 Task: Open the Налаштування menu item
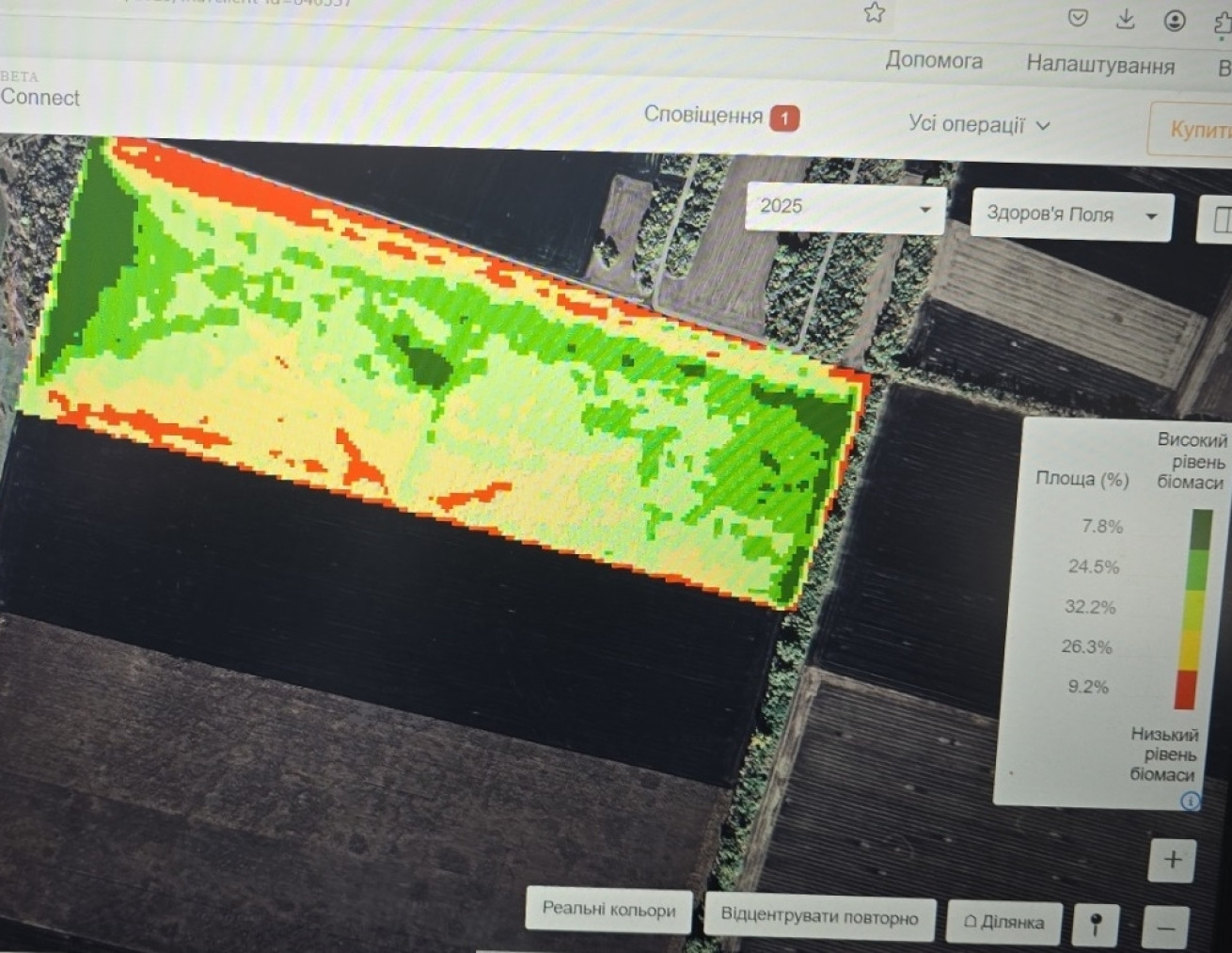coord(1100,65)
